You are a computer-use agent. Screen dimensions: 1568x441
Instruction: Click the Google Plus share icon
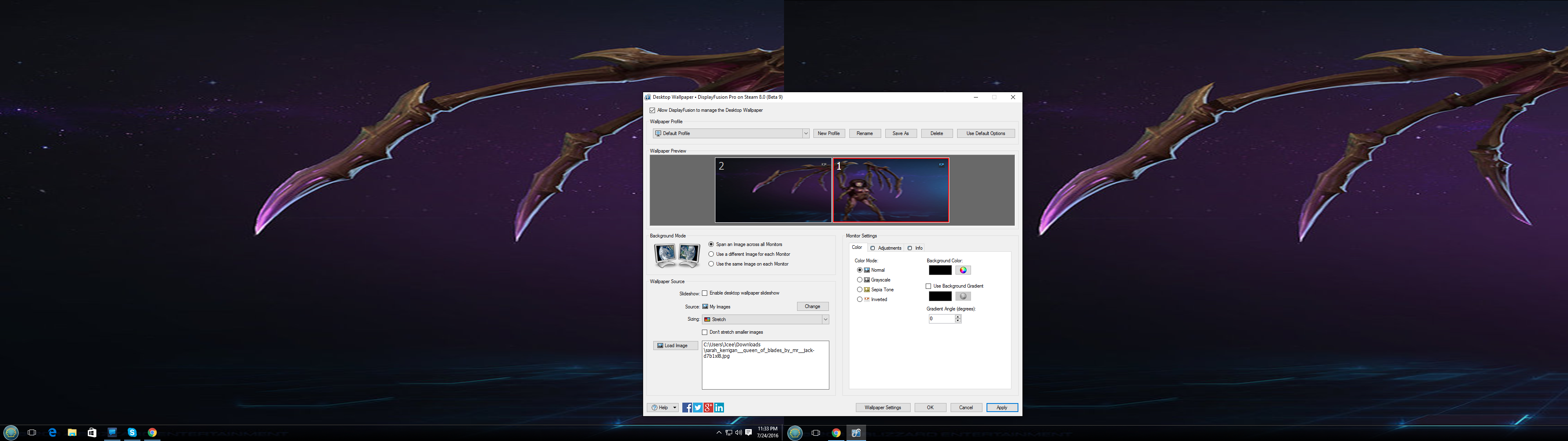708,408
